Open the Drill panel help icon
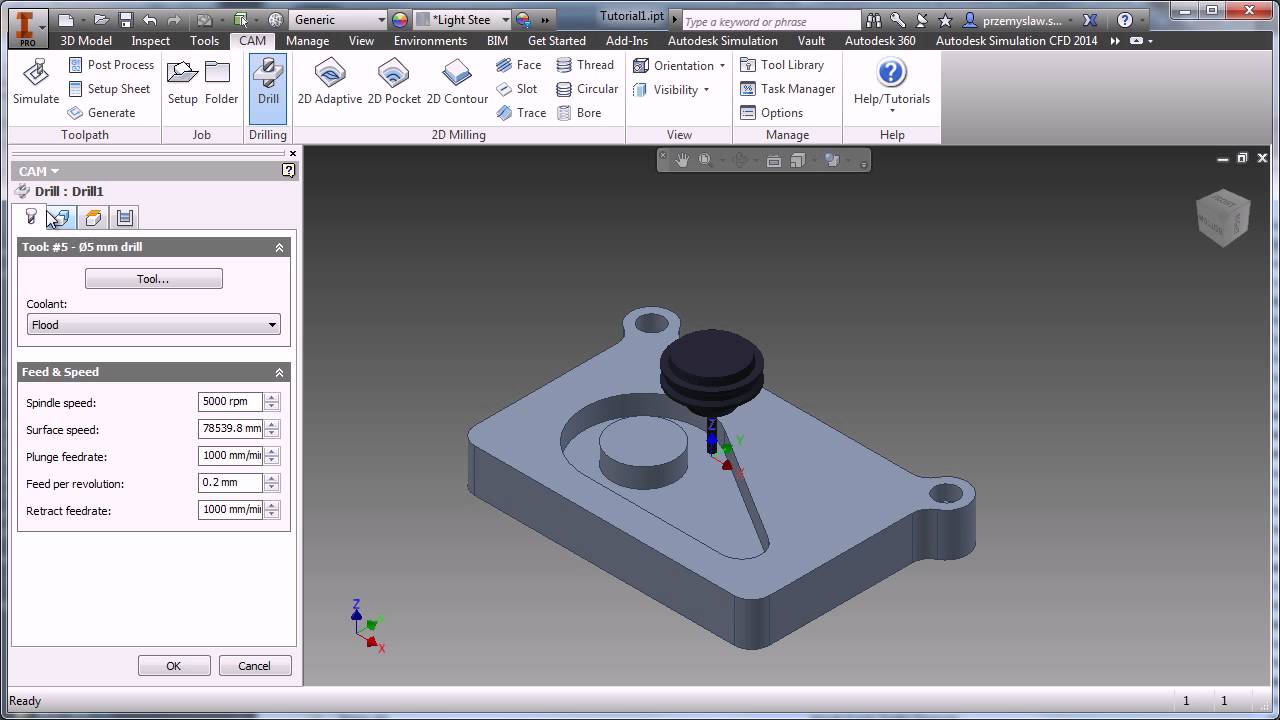The width and height of the screenshot is (1280, 720). [289, 171]
